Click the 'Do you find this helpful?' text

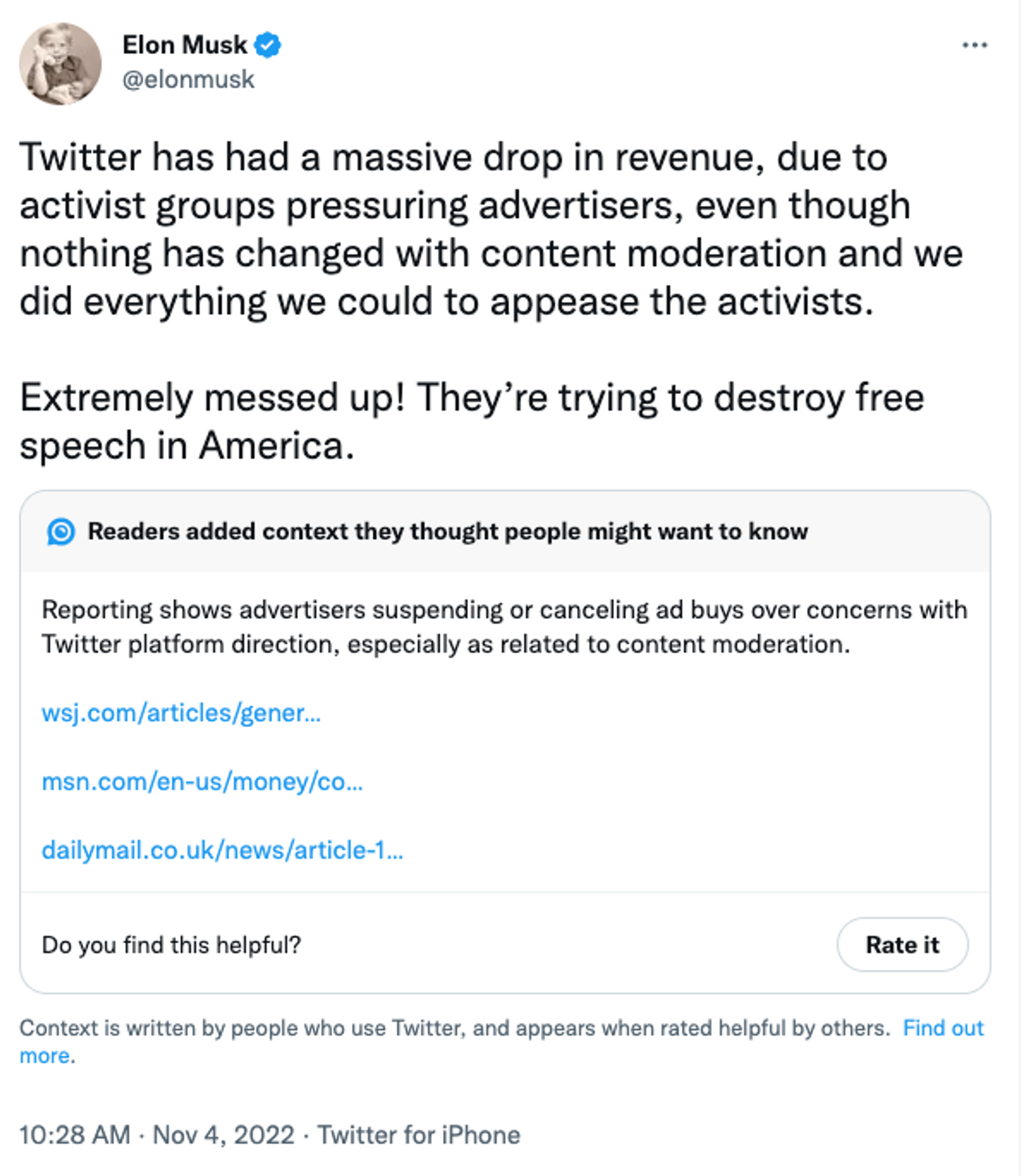pos(171,945)
